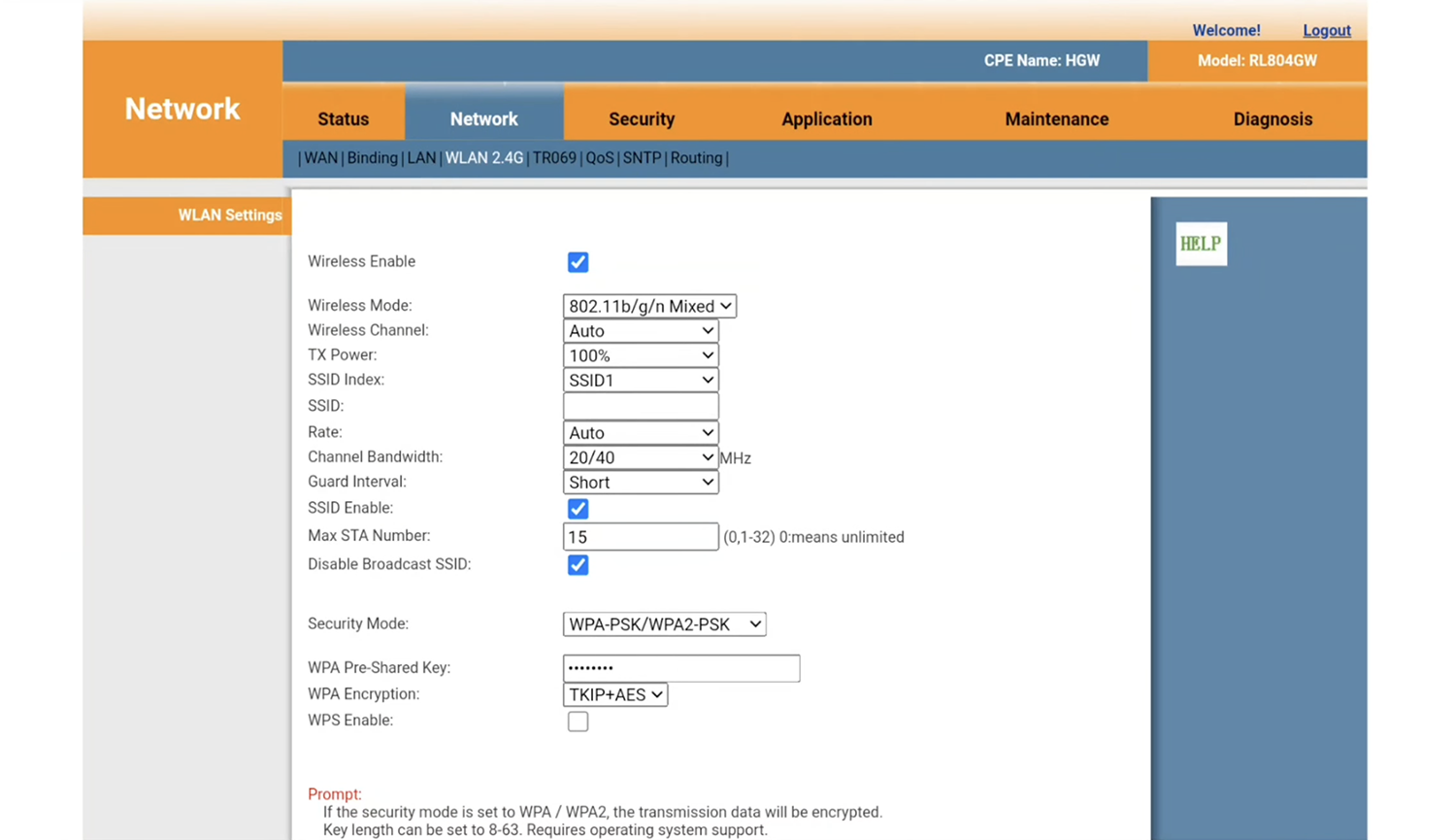Open the TX Power dropdown
The image size is (1456, 840).
click(640, 355)
